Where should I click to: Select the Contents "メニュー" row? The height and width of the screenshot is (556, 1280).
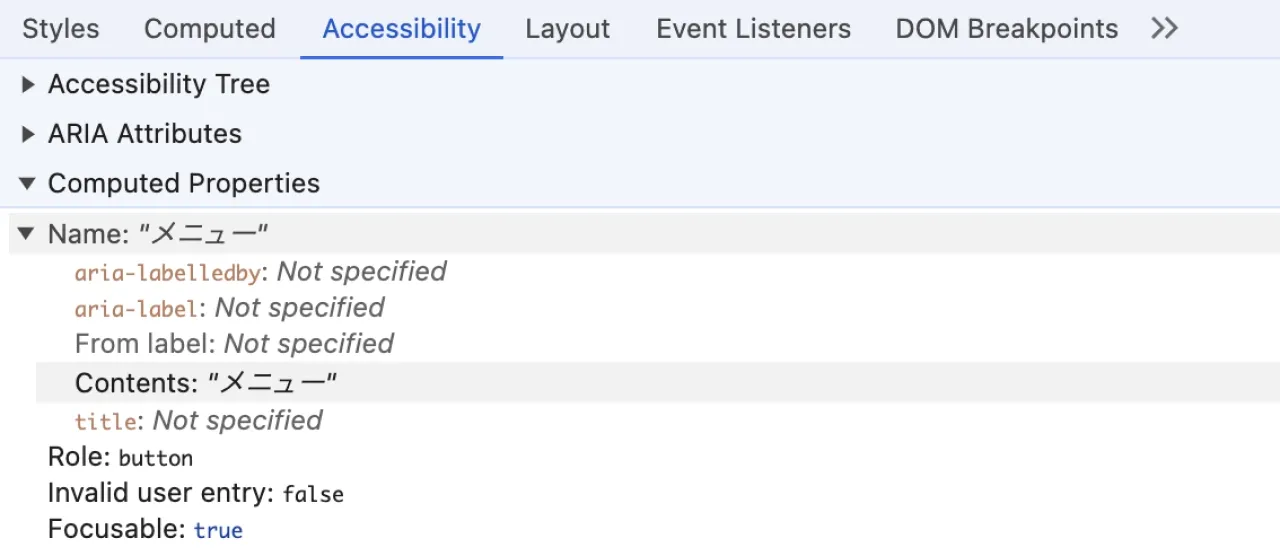tap(206, 383)
